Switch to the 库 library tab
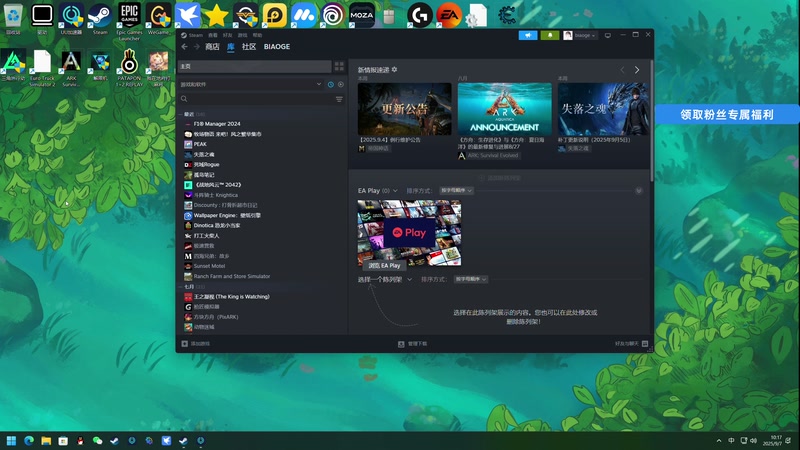Image resolution: width=800 pixels, height=450 pixels. (x=231, y=46)
